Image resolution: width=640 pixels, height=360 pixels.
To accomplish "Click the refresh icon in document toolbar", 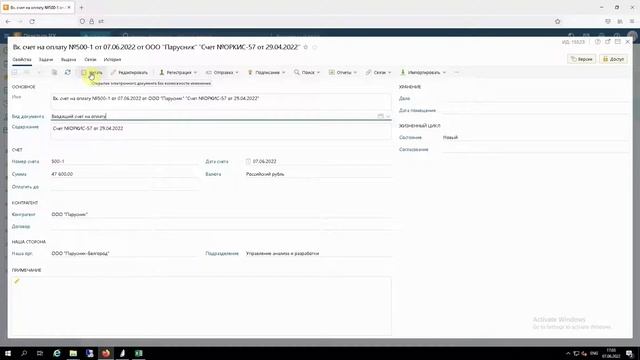I will click(x=68, y=72).
